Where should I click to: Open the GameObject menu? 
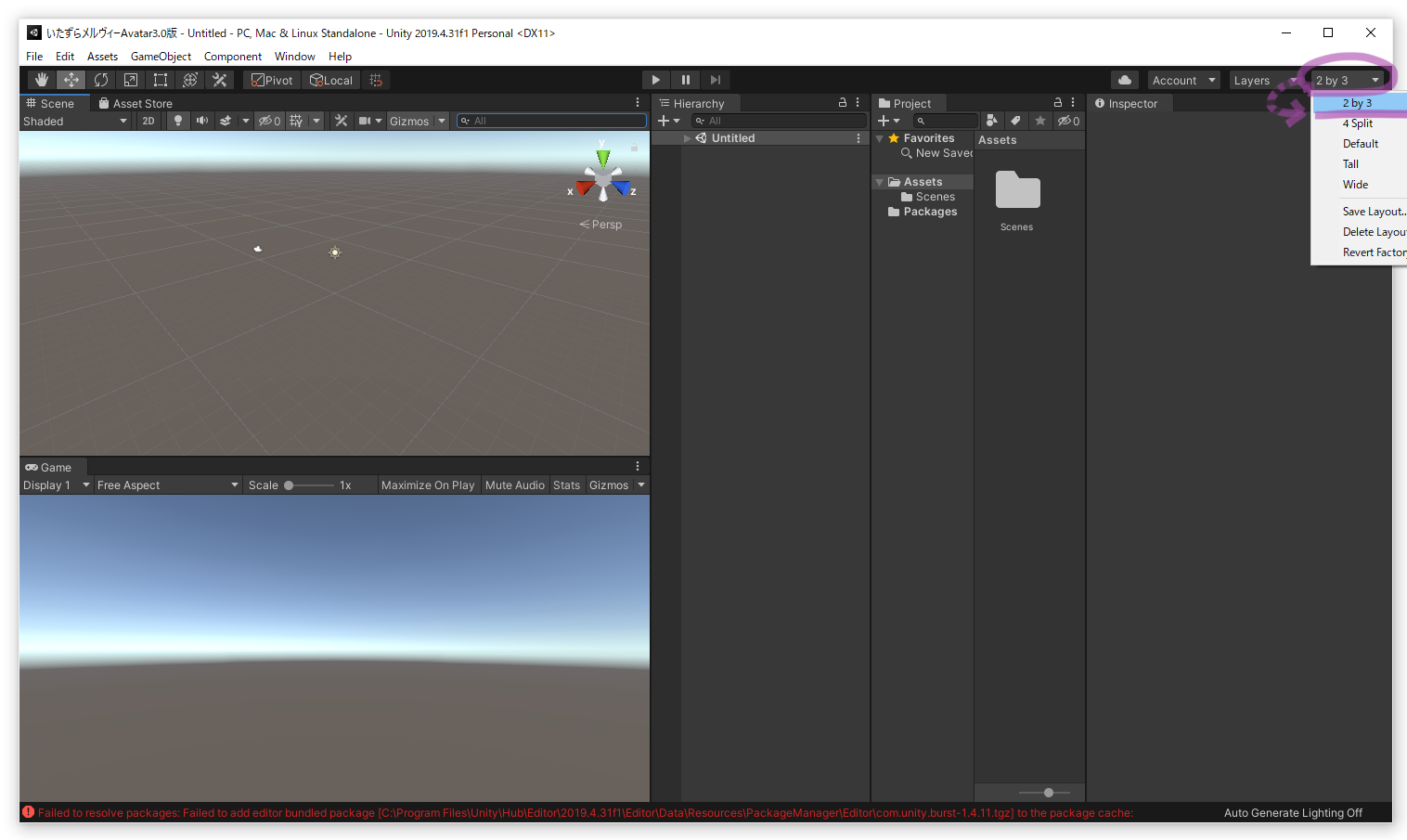(x=161, y=57)
